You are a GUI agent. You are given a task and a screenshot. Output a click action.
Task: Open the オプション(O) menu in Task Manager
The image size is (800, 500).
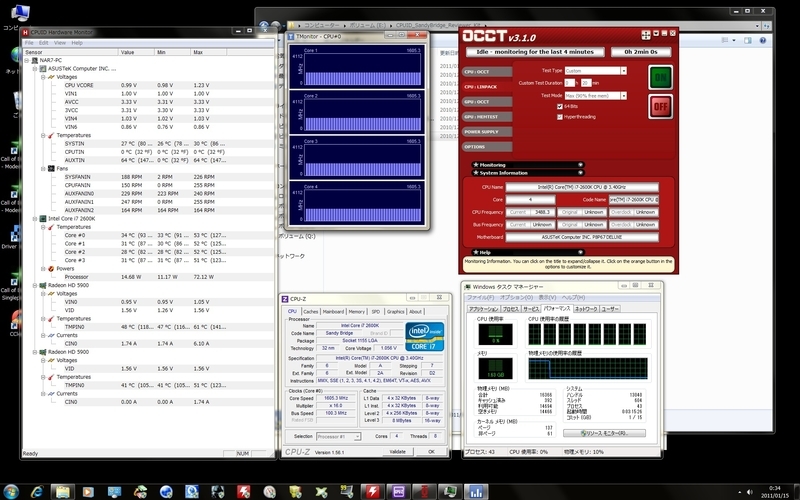516,297
